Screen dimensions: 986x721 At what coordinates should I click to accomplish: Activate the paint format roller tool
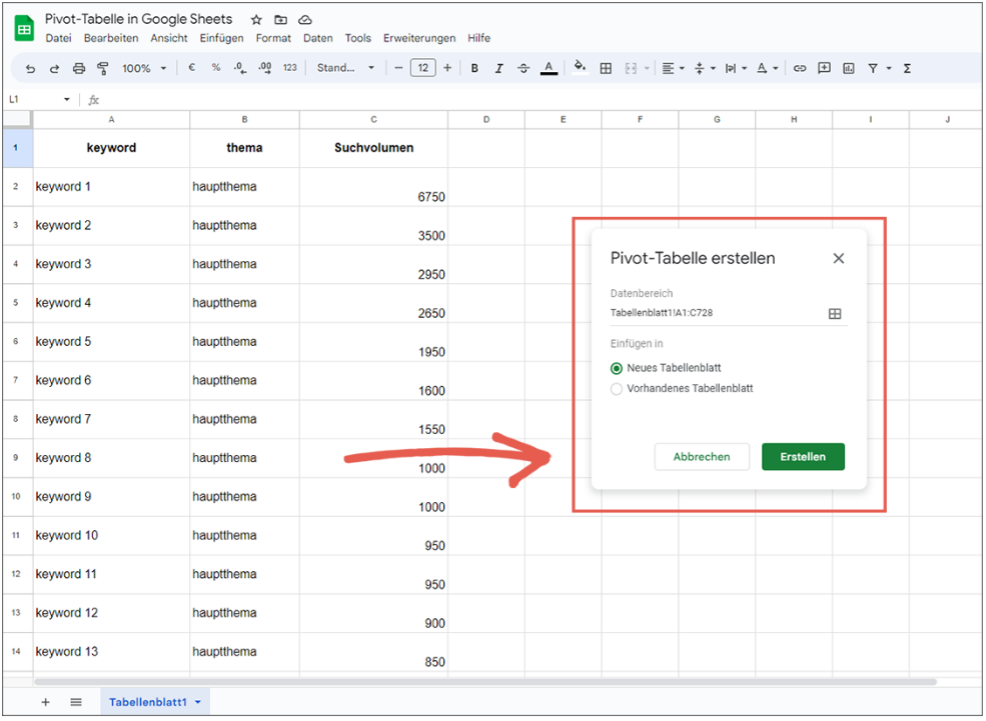(x=102, y=69)
